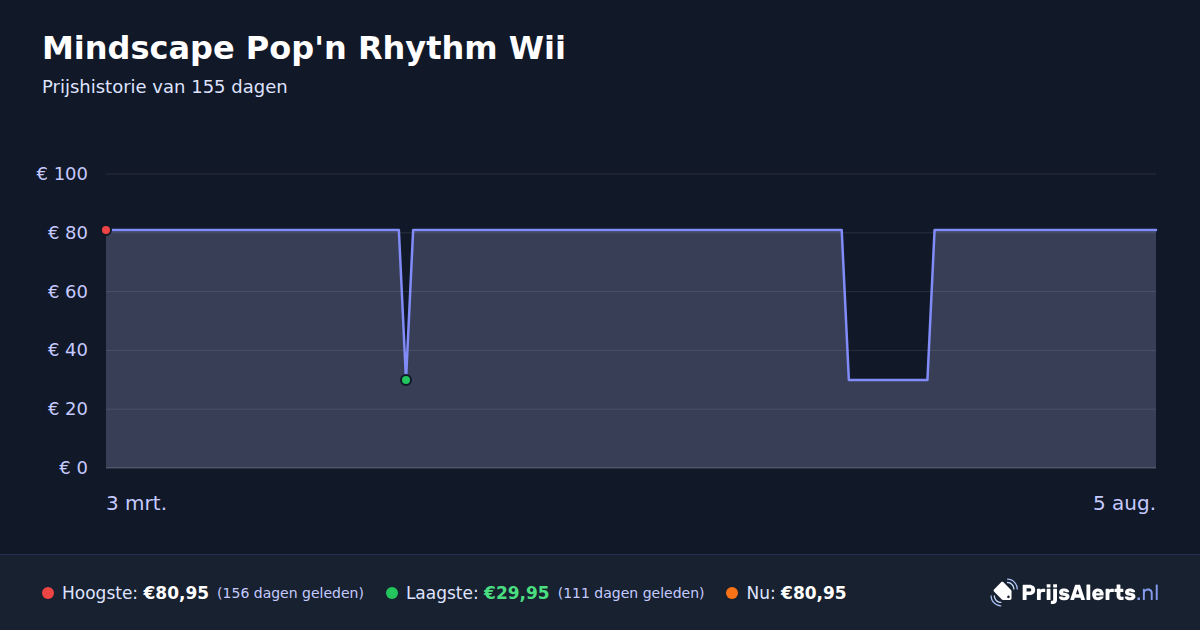
Task: Select the Prijshistorie van 155 dagen subtitle
Action: [165, 87]
